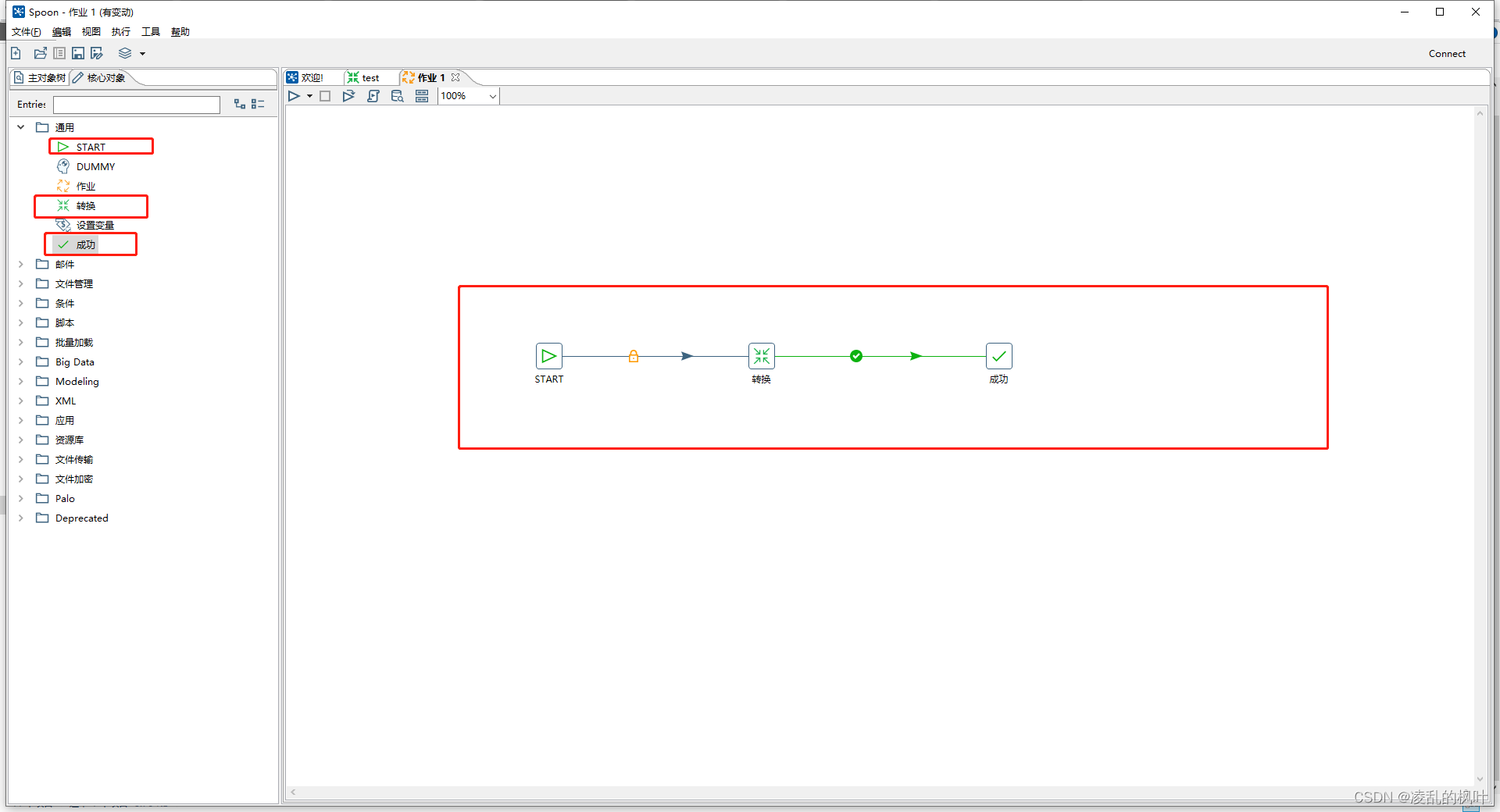Click the Save As toolbar icon
The height and width of the screenshot is (812, 1500).
click(97, 53)
